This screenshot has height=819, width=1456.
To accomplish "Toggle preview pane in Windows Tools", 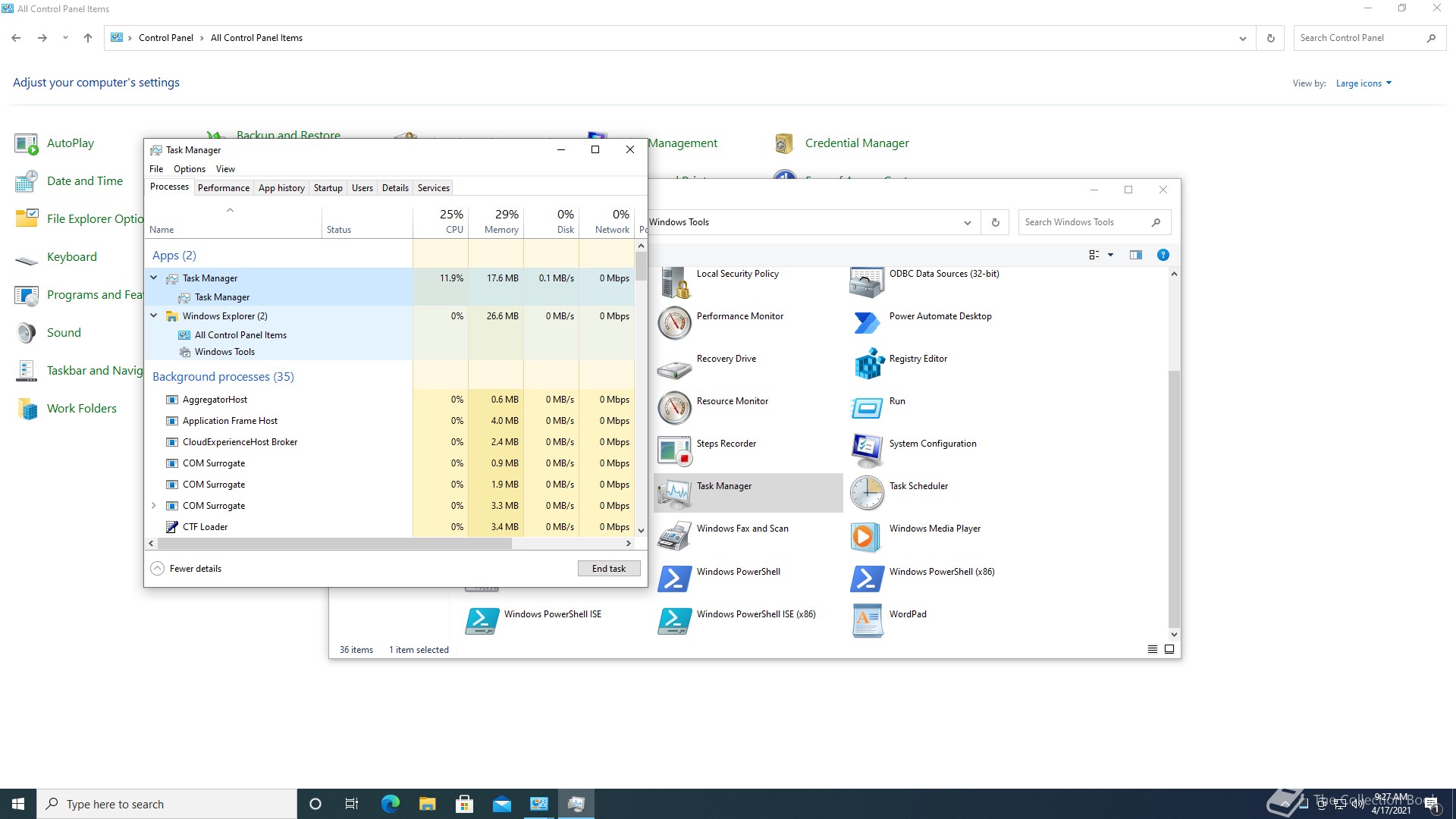I will (x=1135, y=256).
